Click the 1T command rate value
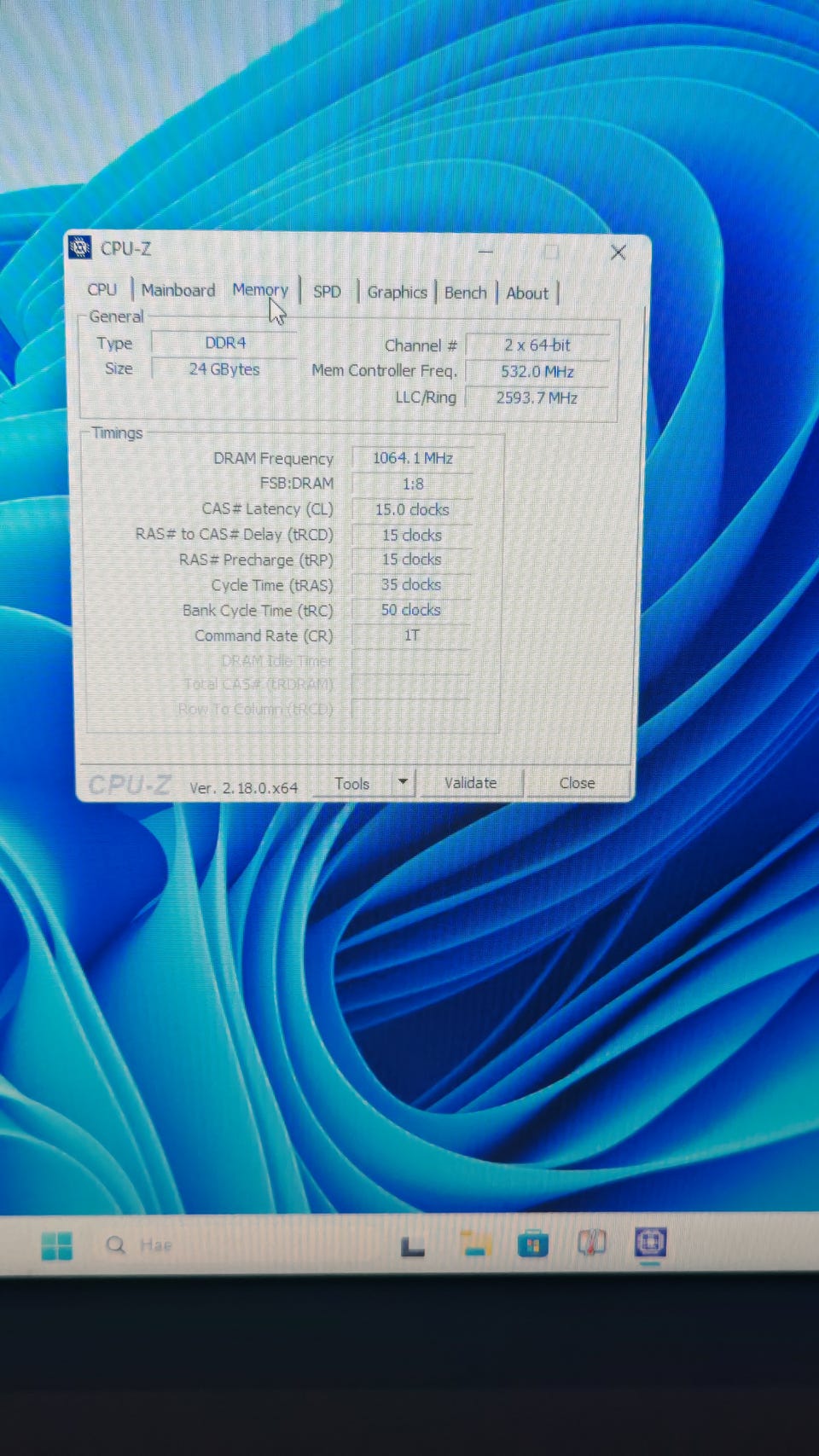This screenshot has height=1456, width=819. click(411, 635)
